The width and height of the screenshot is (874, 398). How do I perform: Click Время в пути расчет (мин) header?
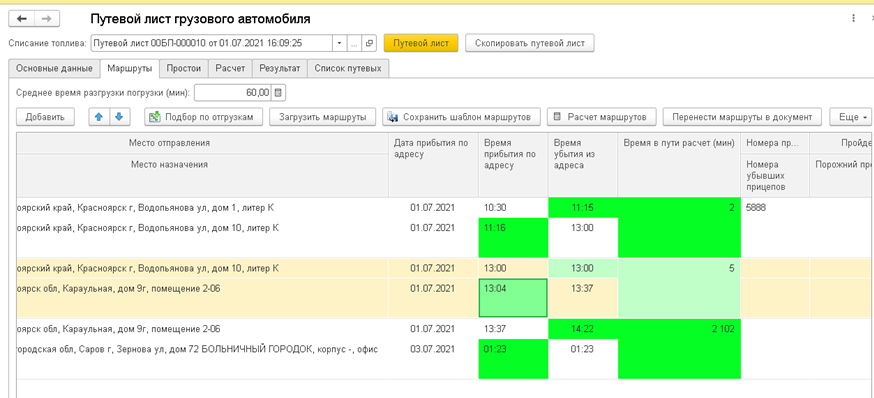(x=678, y=165)
